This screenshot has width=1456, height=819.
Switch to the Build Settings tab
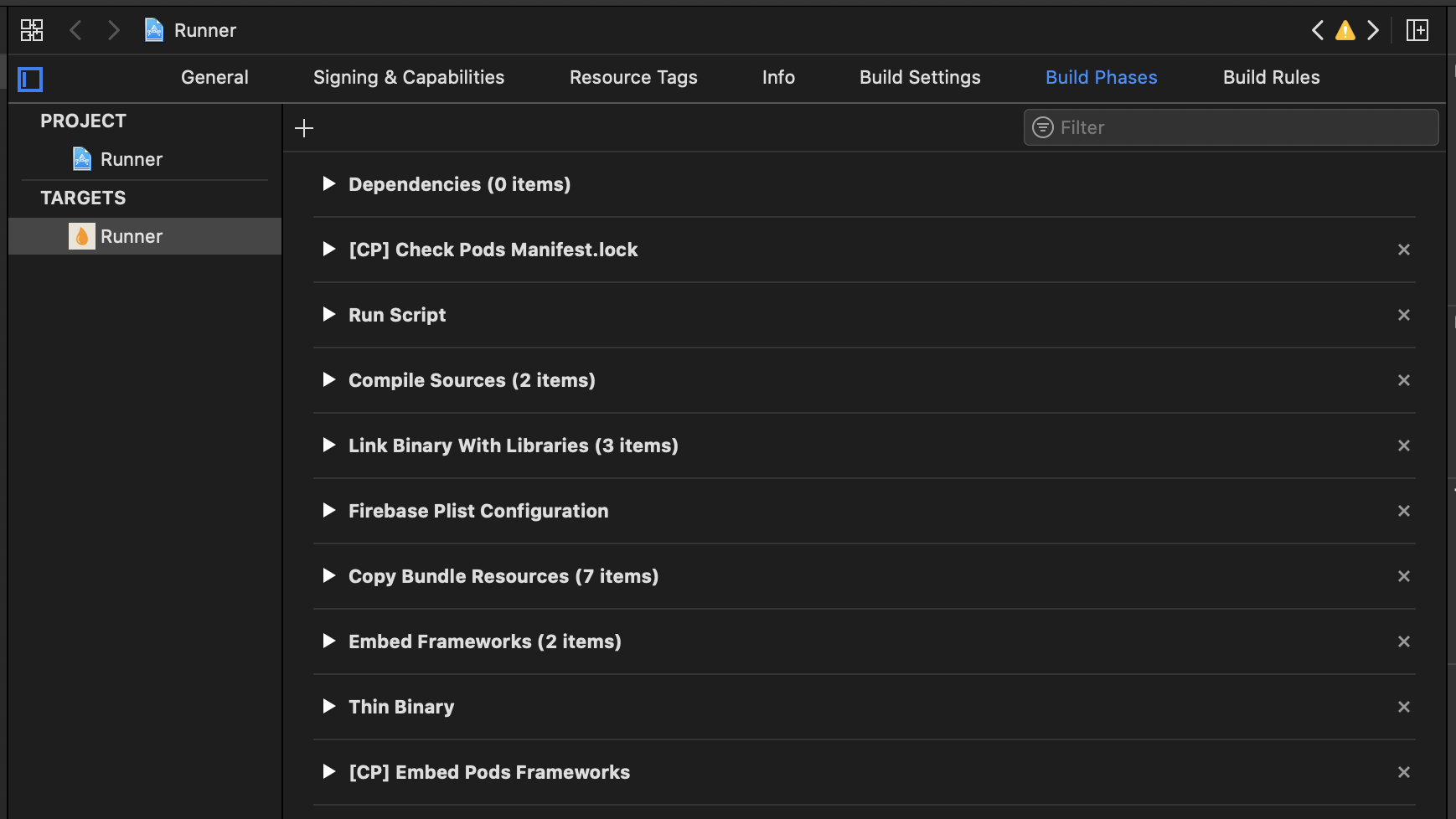[x=919, y=77]
